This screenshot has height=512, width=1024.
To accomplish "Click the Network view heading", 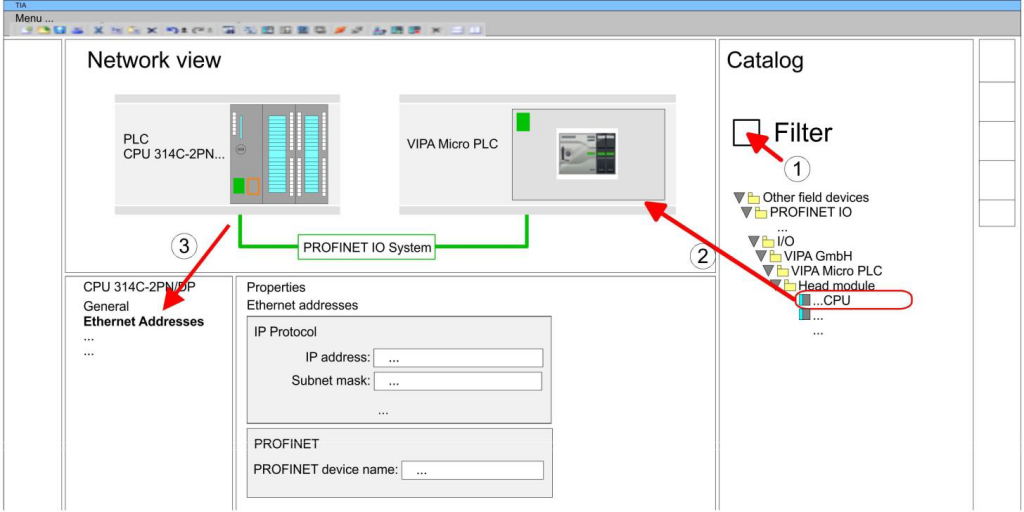I will (154, 61).
